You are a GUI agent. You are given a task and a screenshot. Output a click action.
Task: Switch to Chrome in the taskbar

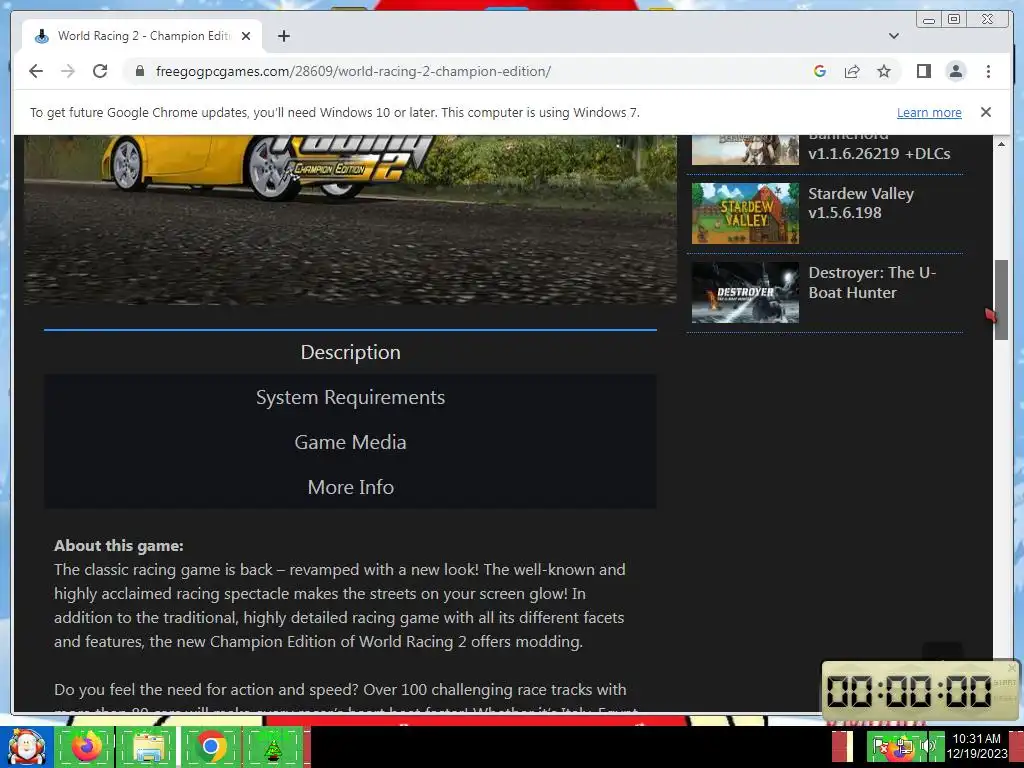click(x=210, y=747)
